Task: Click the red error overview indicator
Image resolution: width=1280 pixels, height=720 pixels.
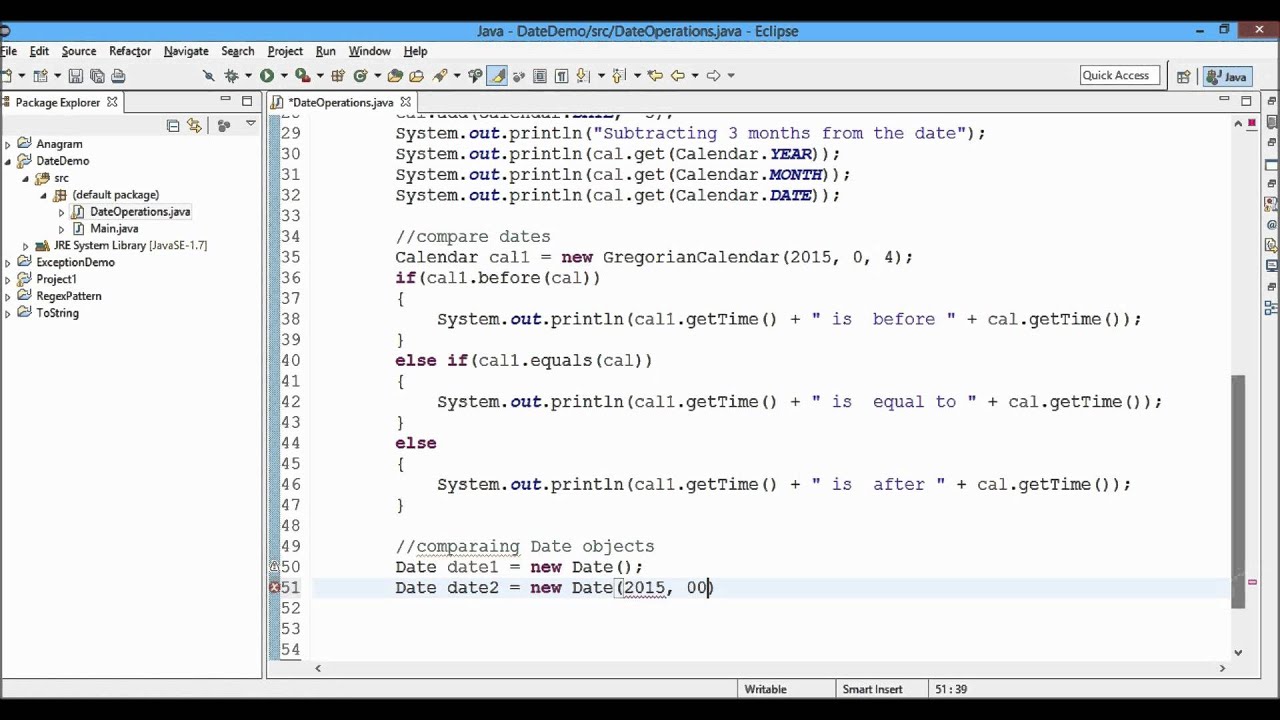Action: pos(1251,123)
